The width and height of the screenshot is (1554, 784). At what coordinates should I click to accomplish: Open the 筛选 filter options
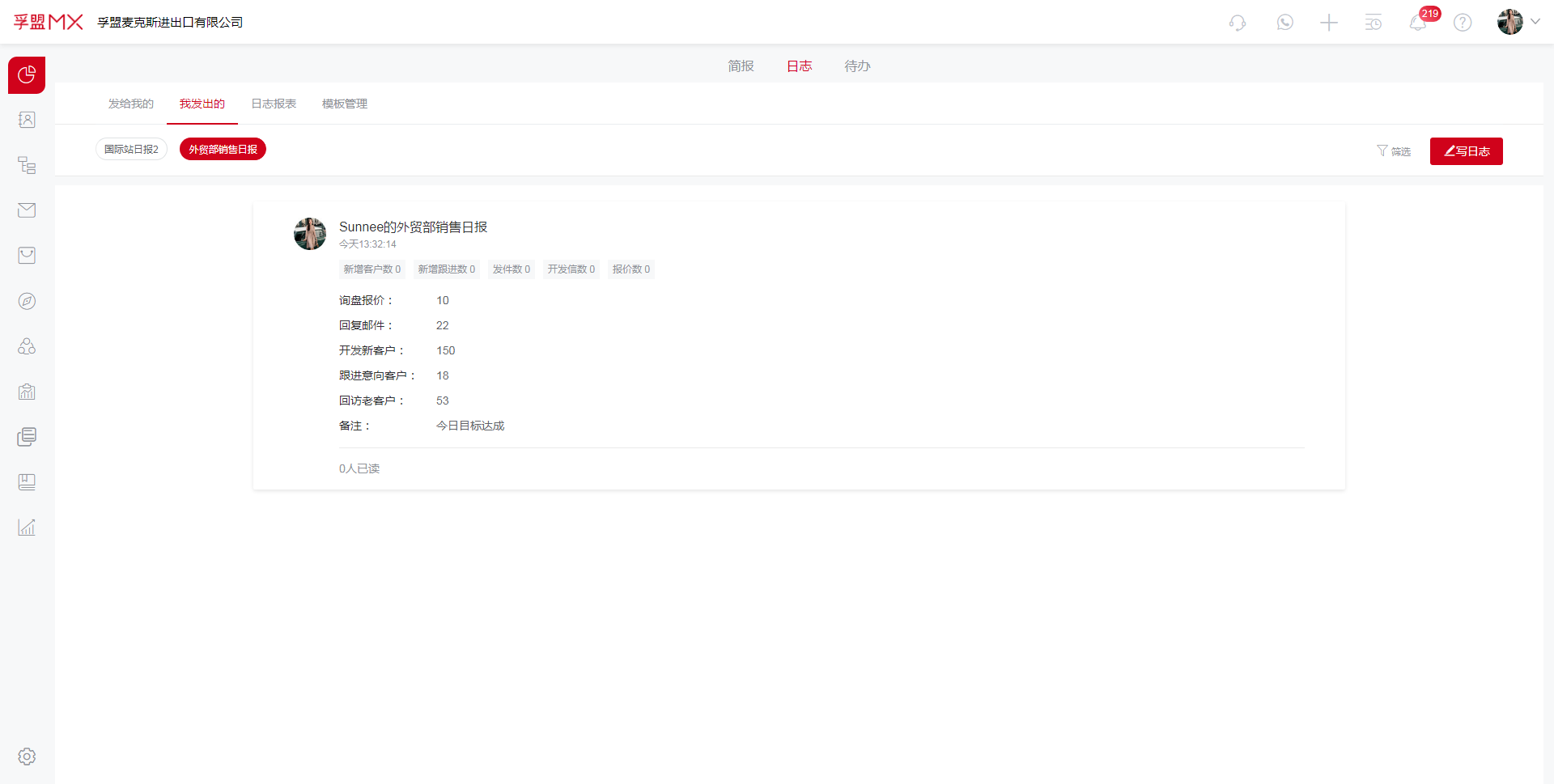(x=1394, y=151)
